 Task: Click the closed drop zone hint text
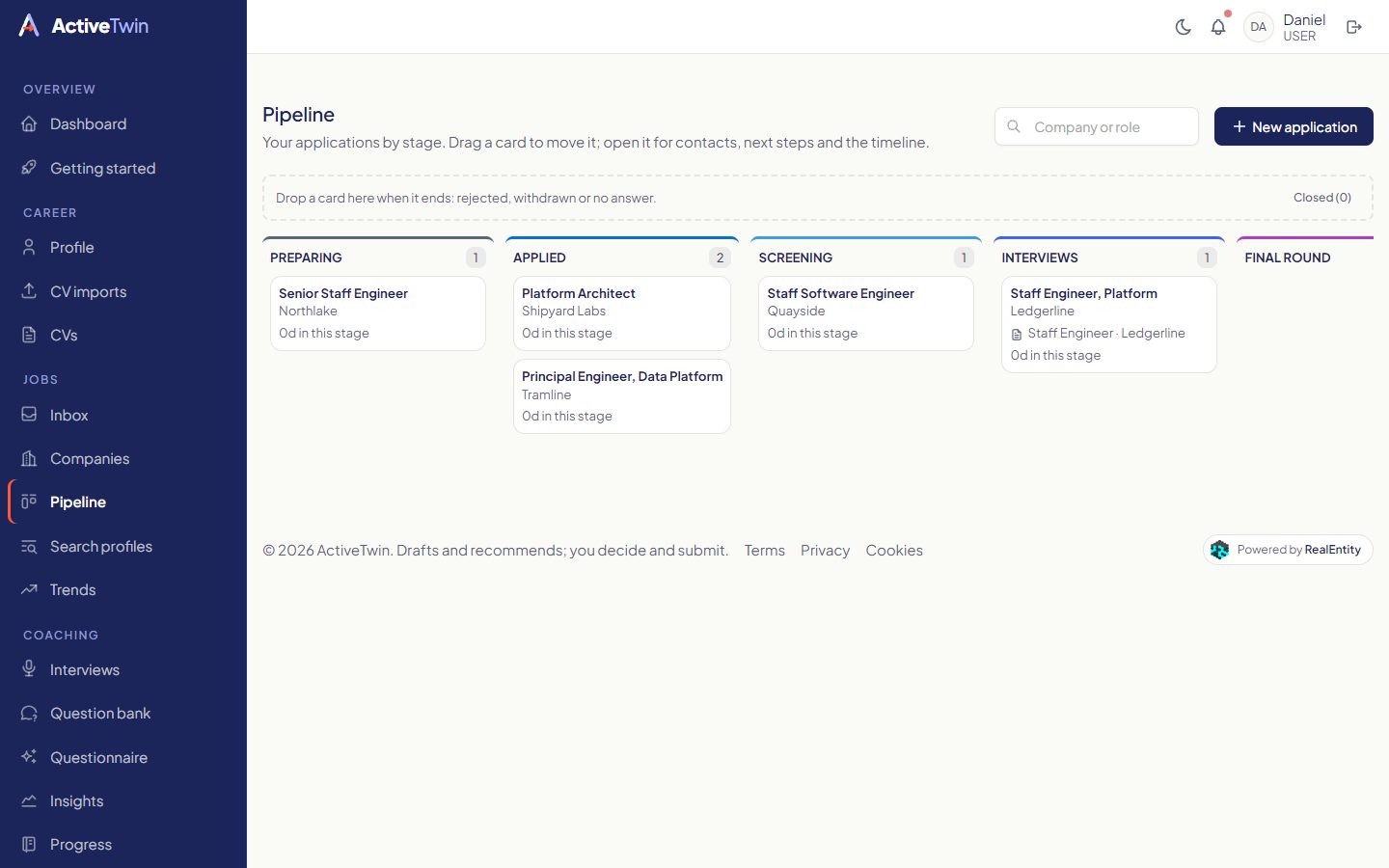pos(466,198)
